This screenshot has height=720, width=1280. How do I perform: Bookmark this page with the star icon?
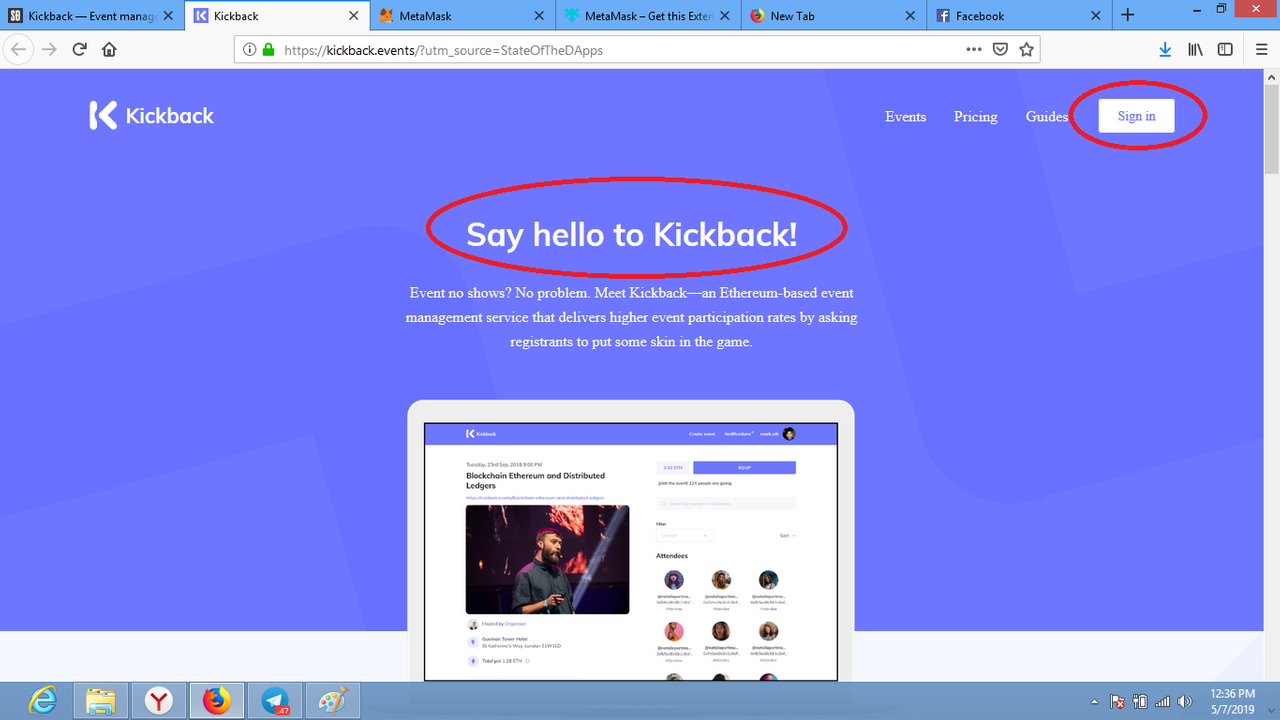click(x=1026, y=49)
